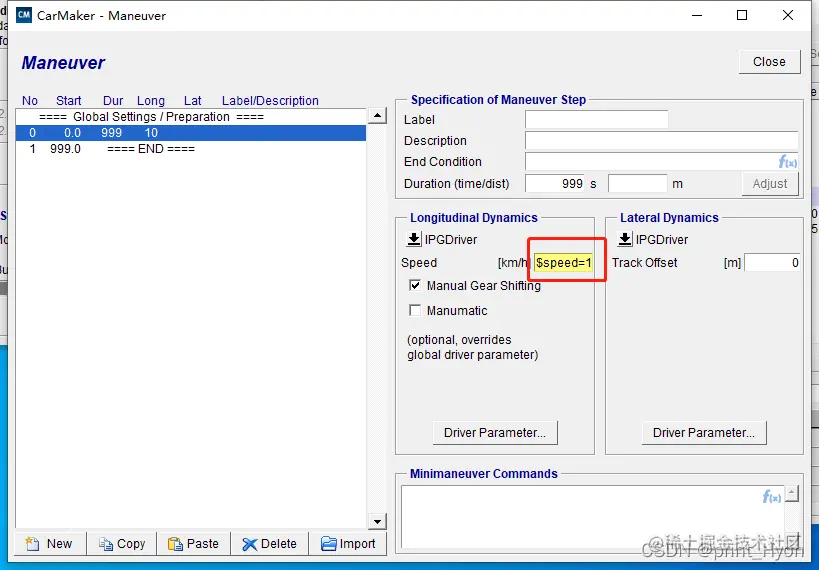Image resolution: width=819 pixels, height=570 pixels.
Task: Open Longitudinal Dynamics IPGDriver selector arrow
Action: (414, 239)
